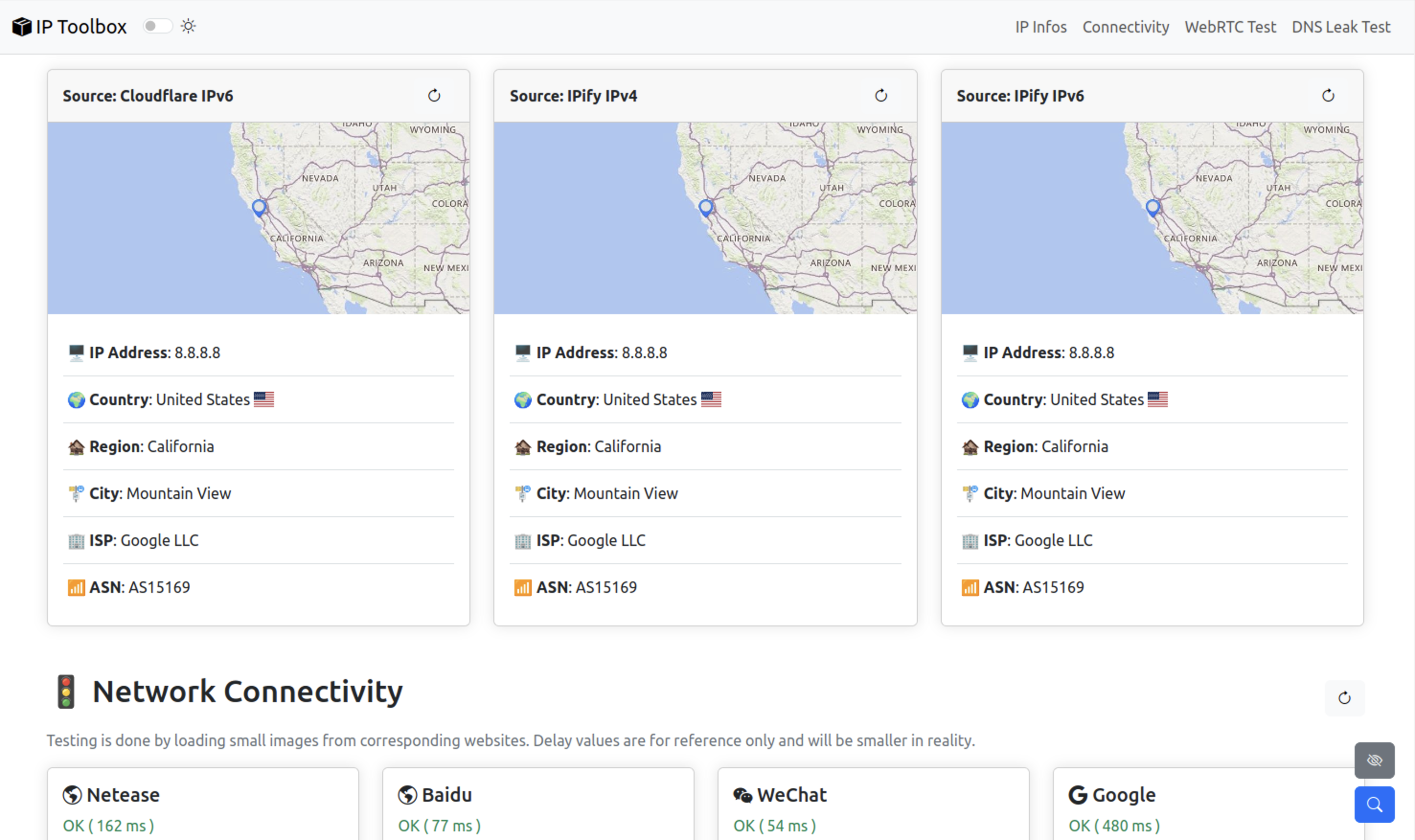Image resolution: width=1415 pixels, height=840 pixels.
Task: Open the IP Infos nav link
Action: (x=1041, y=27)
